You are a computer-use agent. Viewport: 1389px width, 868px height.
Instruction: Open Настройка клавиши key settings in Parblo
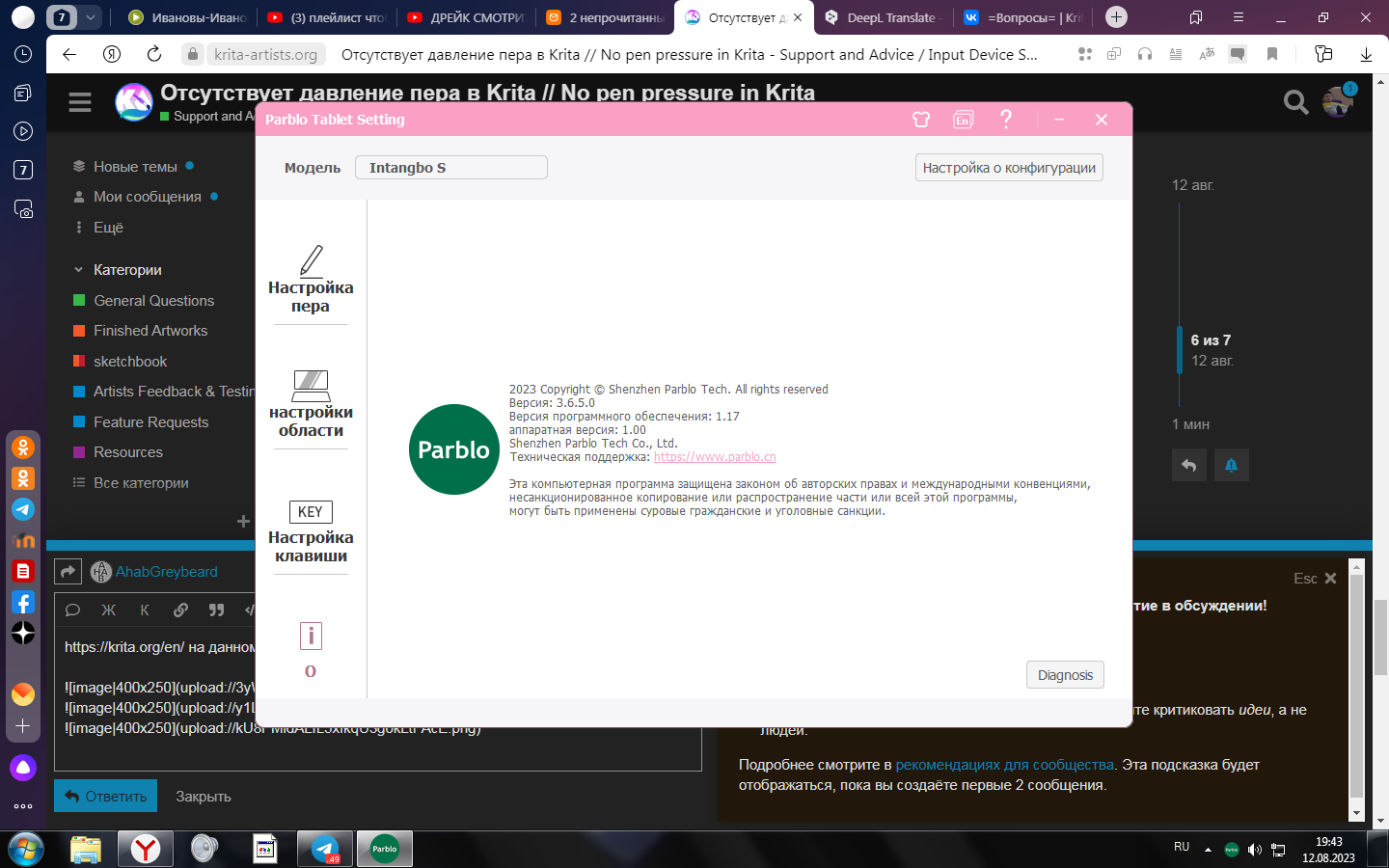311,531
